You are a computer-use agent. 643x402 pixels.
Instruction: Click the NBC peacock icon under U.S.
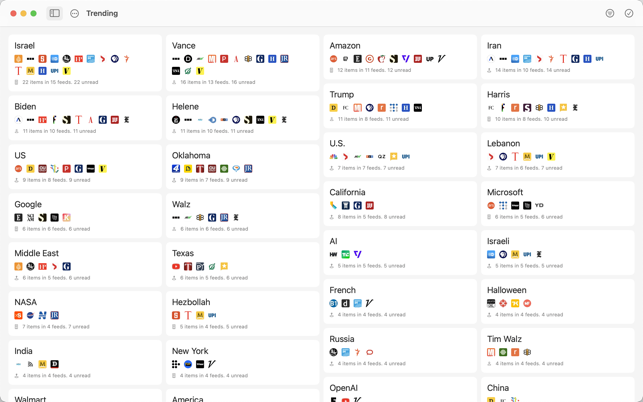point(334,157)
